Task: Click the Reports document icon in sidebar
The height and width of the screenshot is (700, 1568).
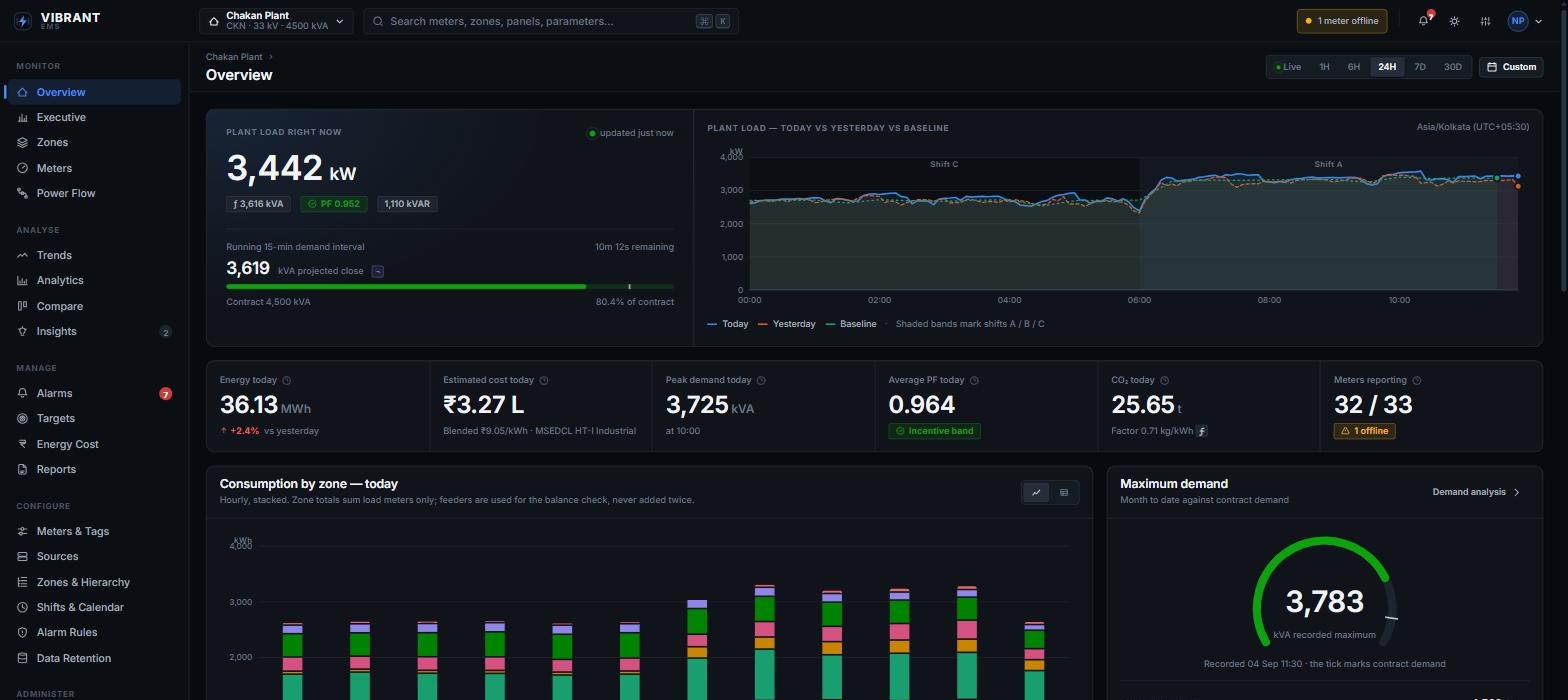Action: click(x=22, y=470)
